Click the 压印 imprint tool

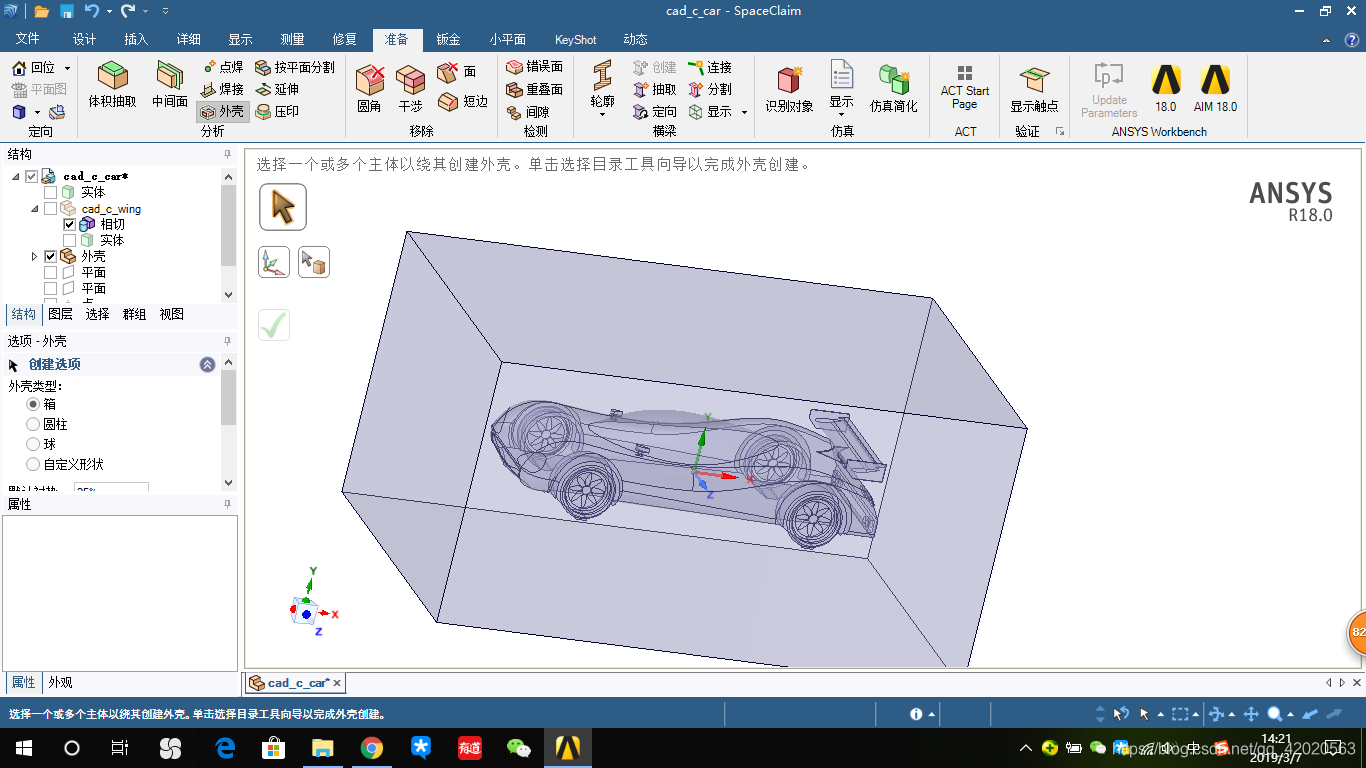click(x=277, y=111)
